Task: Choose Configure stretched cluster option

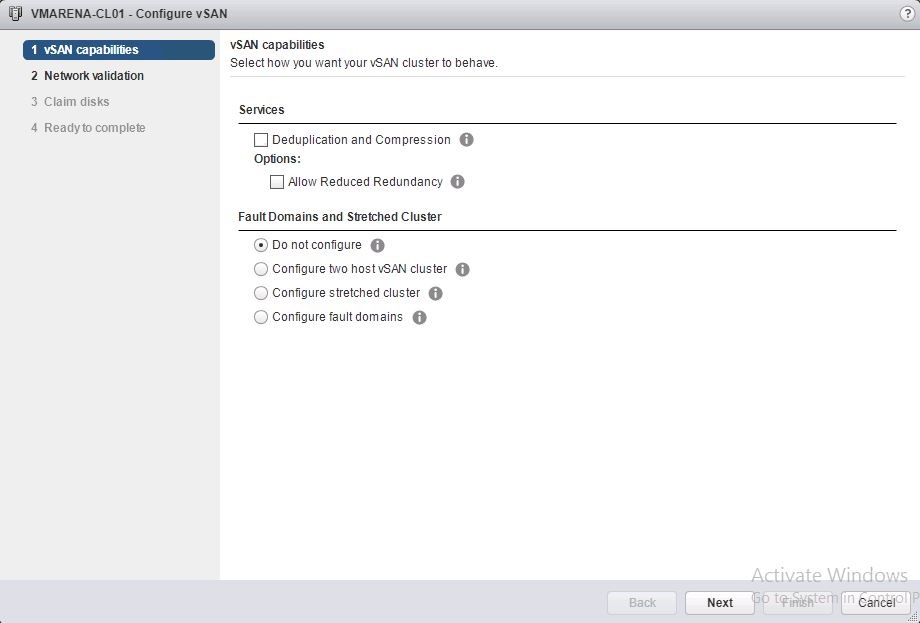Action: (261, 293)
